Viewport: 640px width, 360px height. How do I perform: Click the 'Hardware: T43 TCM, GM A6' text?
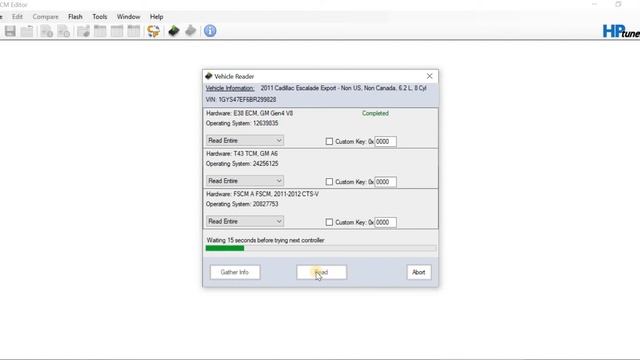tap(242, 154)
